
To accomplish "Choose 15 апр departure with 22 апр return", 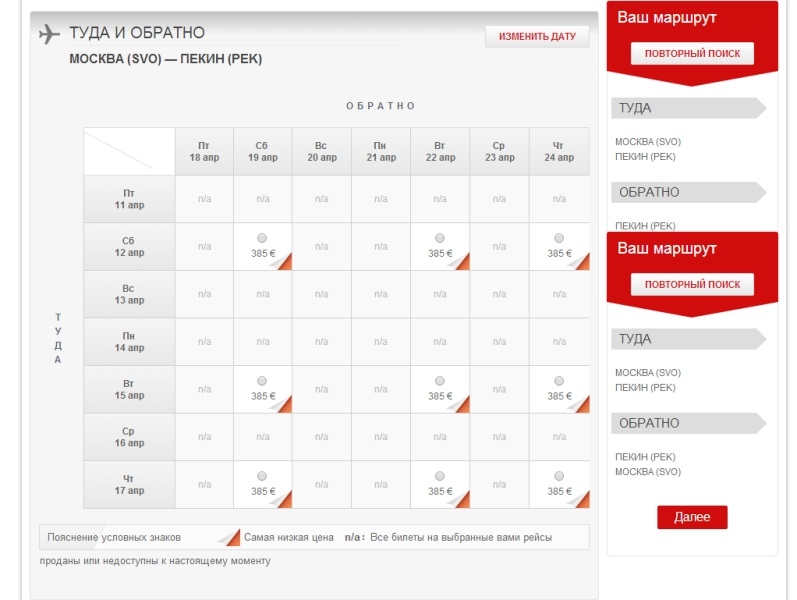I will (x=440, y=381).
